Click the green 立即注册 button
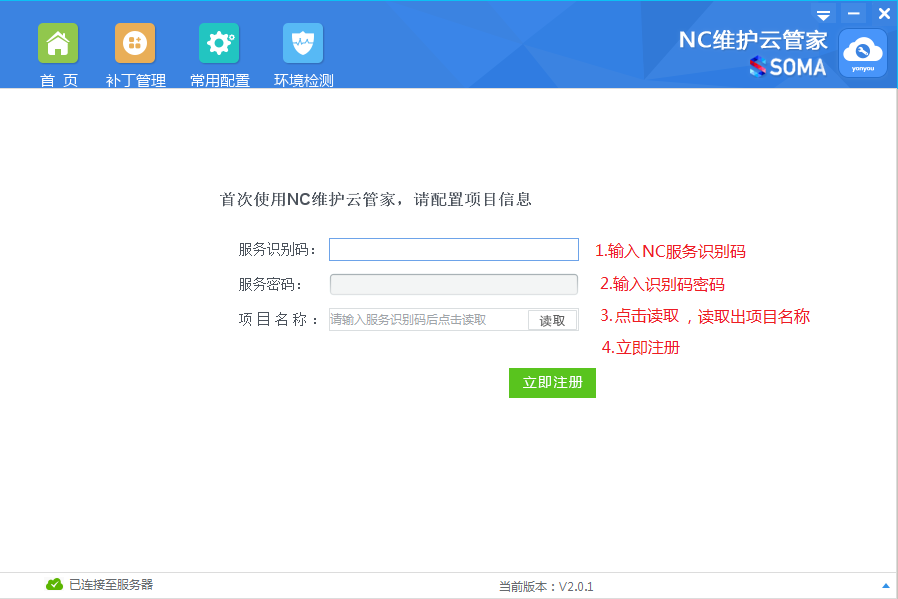The height and width of the screenshot is (599, 898). click(x=552, y=383)
